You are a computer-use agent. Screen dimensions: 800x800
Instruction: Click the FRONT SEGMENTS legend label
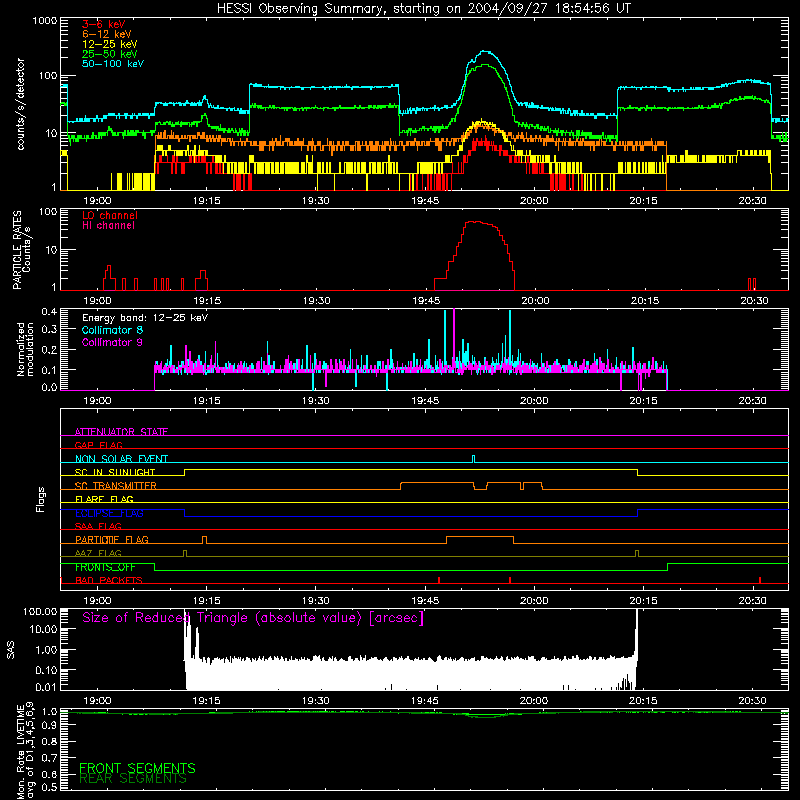tap(137, 768)
